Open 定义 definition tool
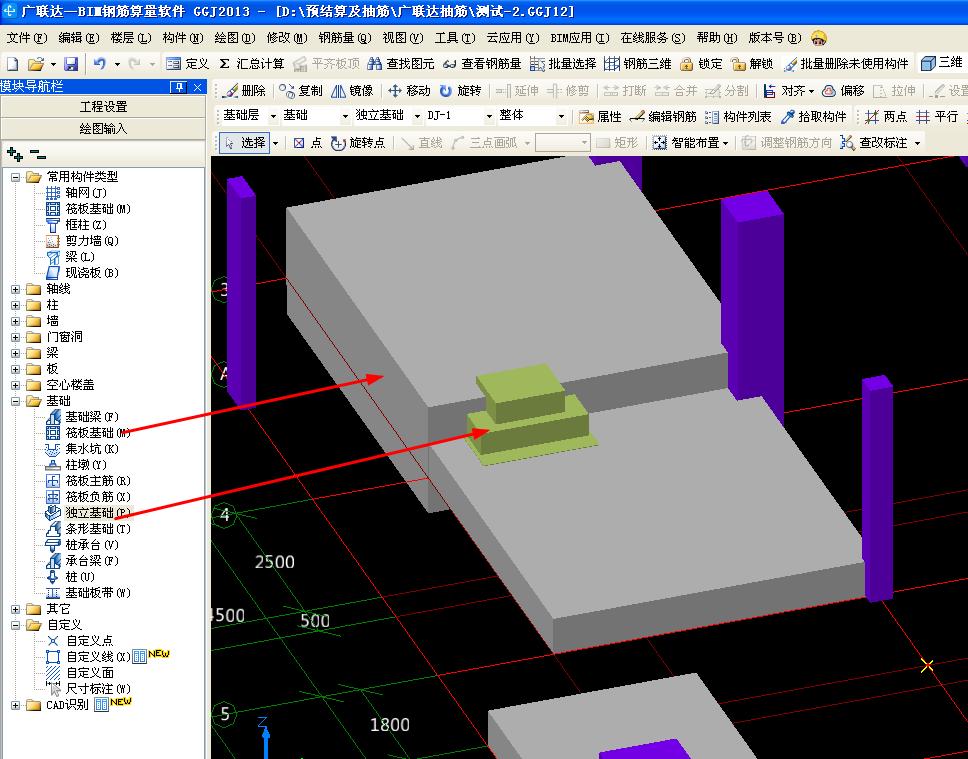The height and width of the screenshot is (759, 968). click(188, 64)
